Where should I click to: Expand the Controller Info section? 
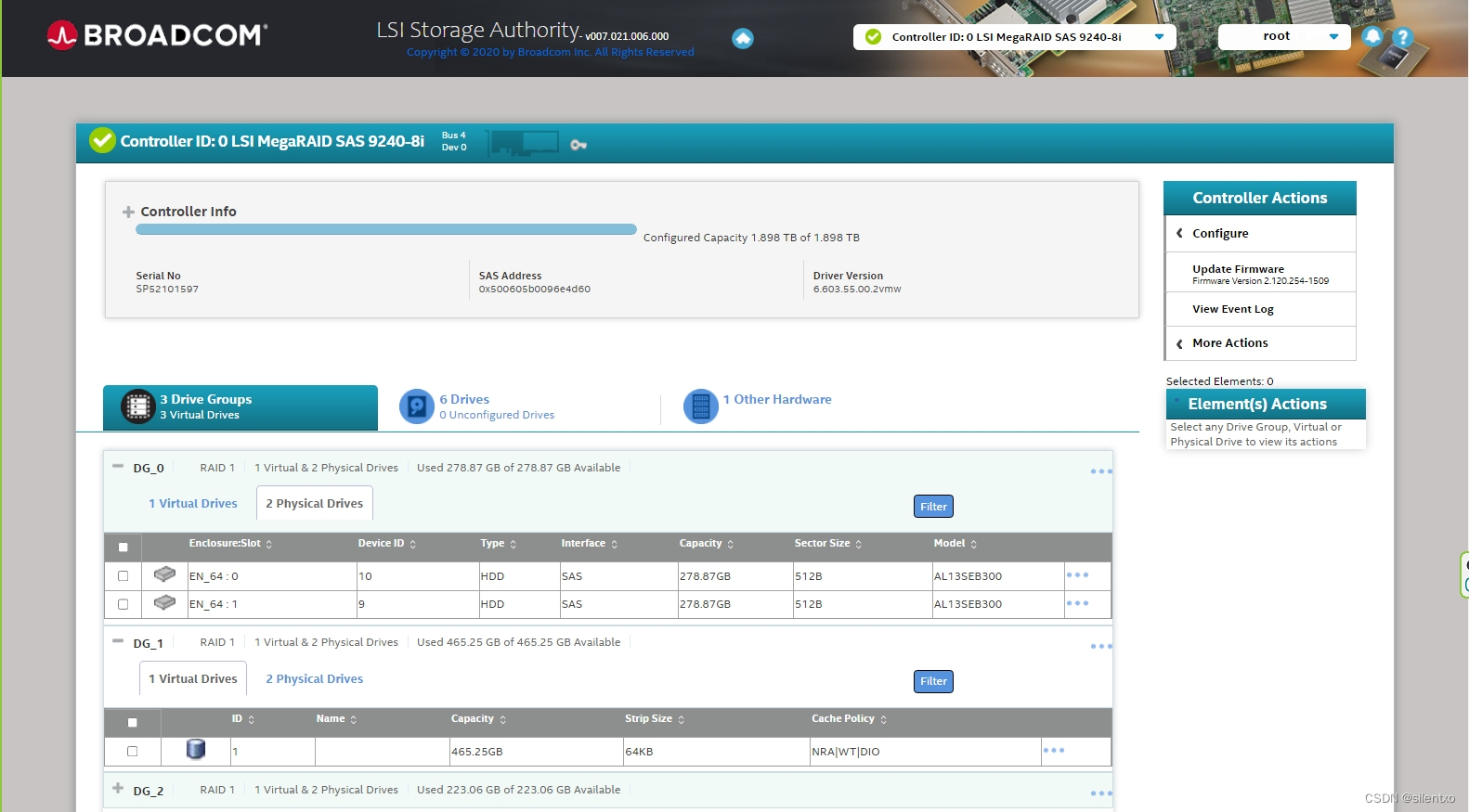pos(128,213)
